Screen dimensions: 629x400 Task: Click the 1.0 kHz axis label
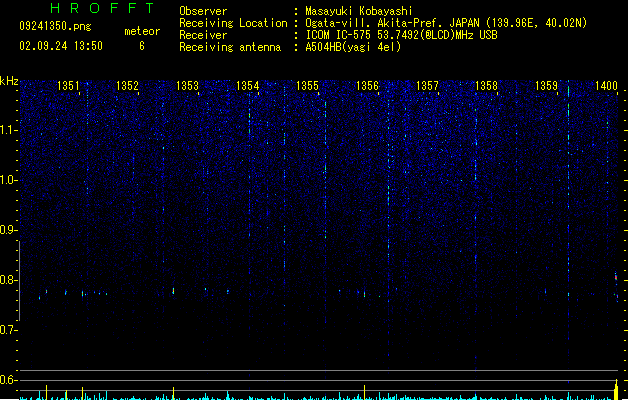tap(9, 180)
